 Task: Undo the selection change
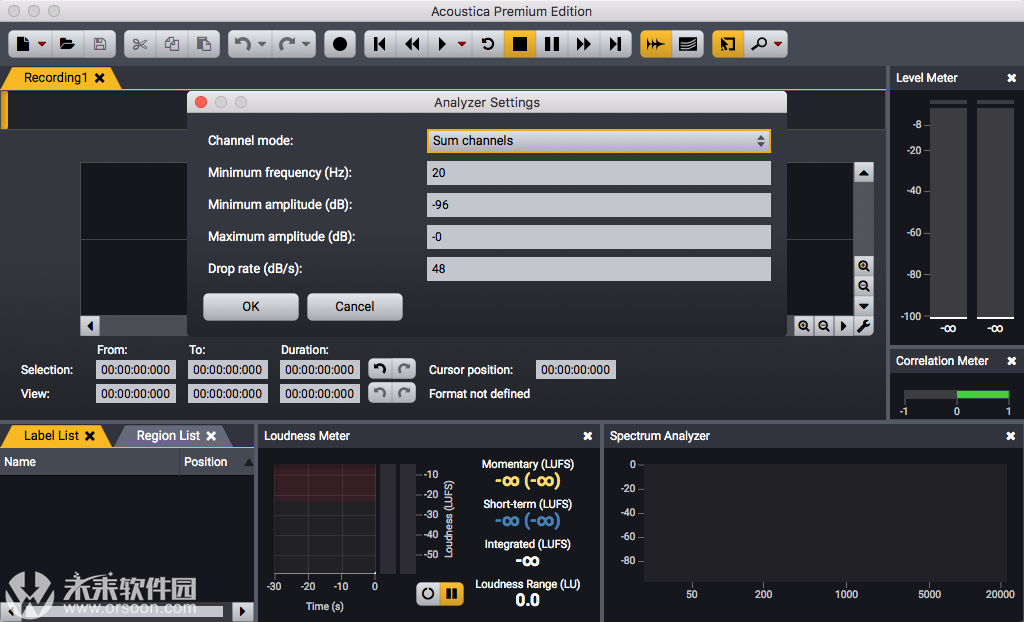click(379, 369)
